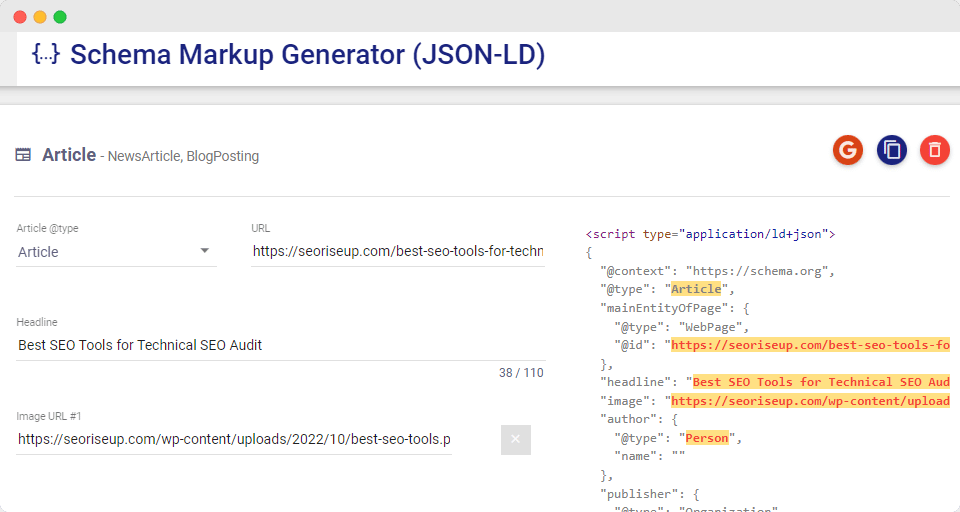Image resolution: width=960 pixels, height=512 pixels.
Task: Click the "mainEntityOfPage" line in code
Action: click(675, 308)
